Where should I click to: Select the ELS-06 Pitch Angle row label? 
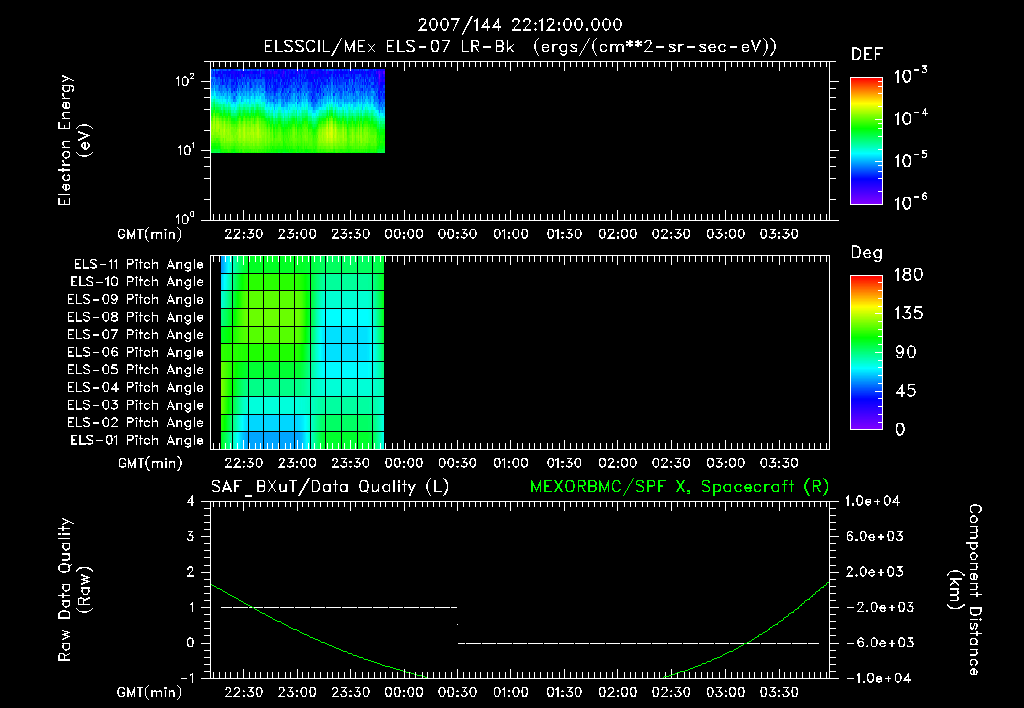135,353
